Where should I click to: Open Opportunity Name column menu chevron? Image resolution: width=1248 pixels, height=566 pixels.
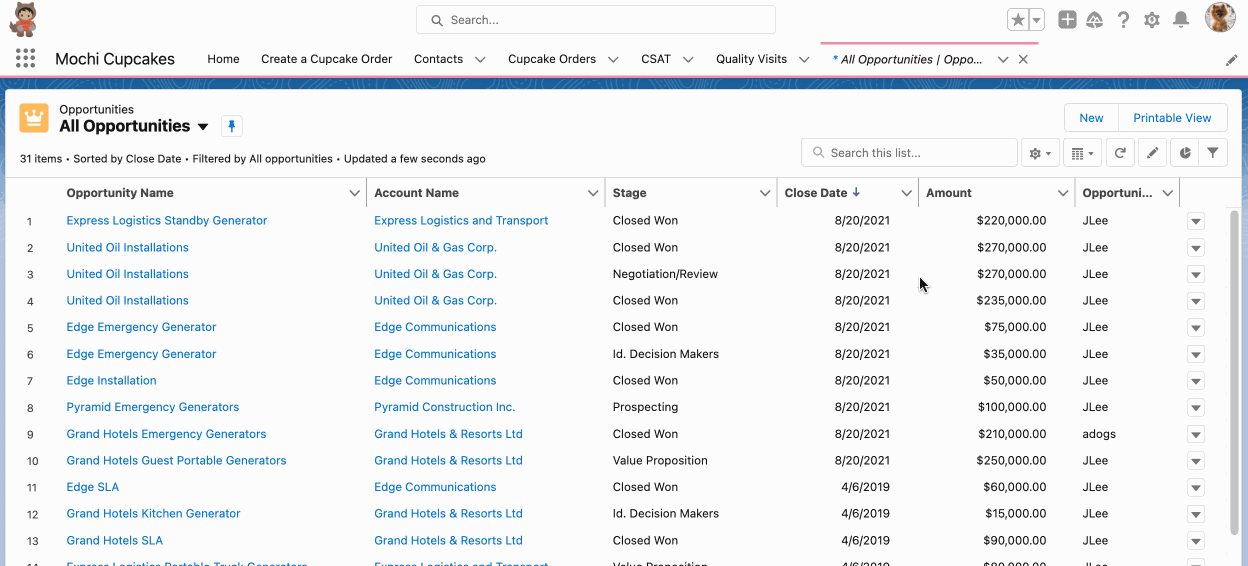pyautogui.click(x=354, y=193)
